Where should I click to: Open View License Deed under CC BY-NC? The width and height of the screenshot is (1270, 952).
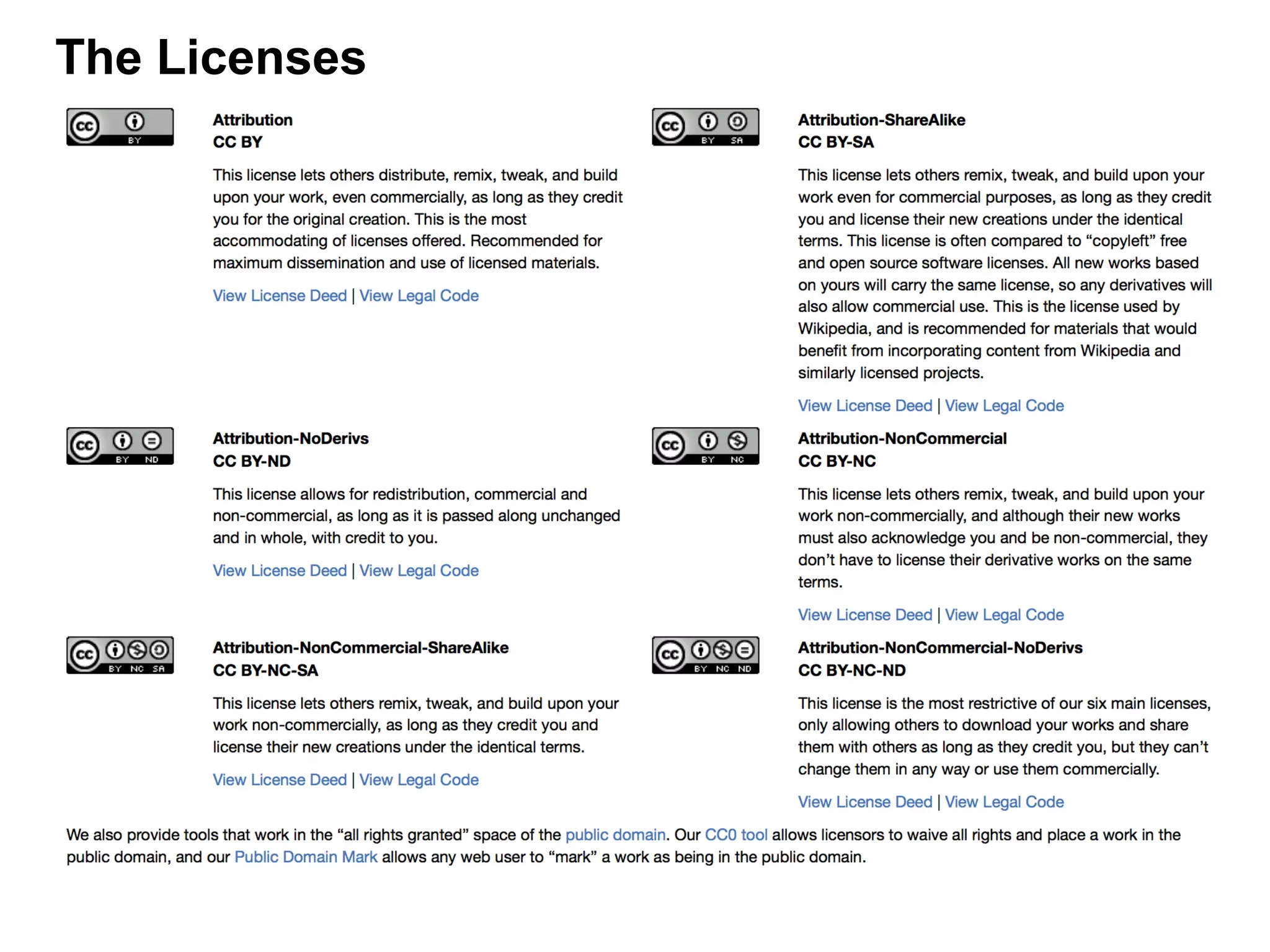(865, 615)
